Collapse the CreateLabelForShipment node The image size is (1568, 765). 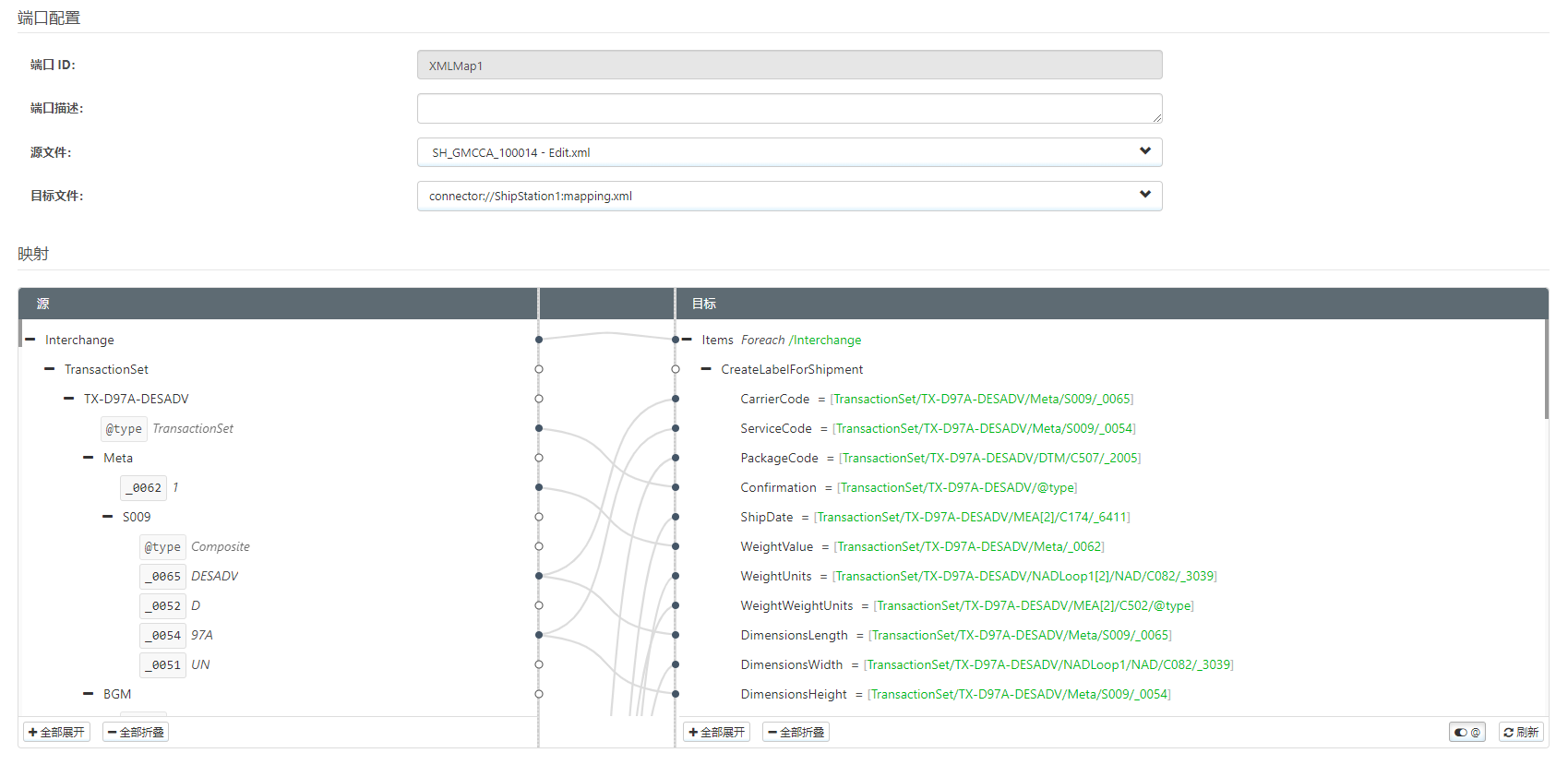click(x=707, y=369)
